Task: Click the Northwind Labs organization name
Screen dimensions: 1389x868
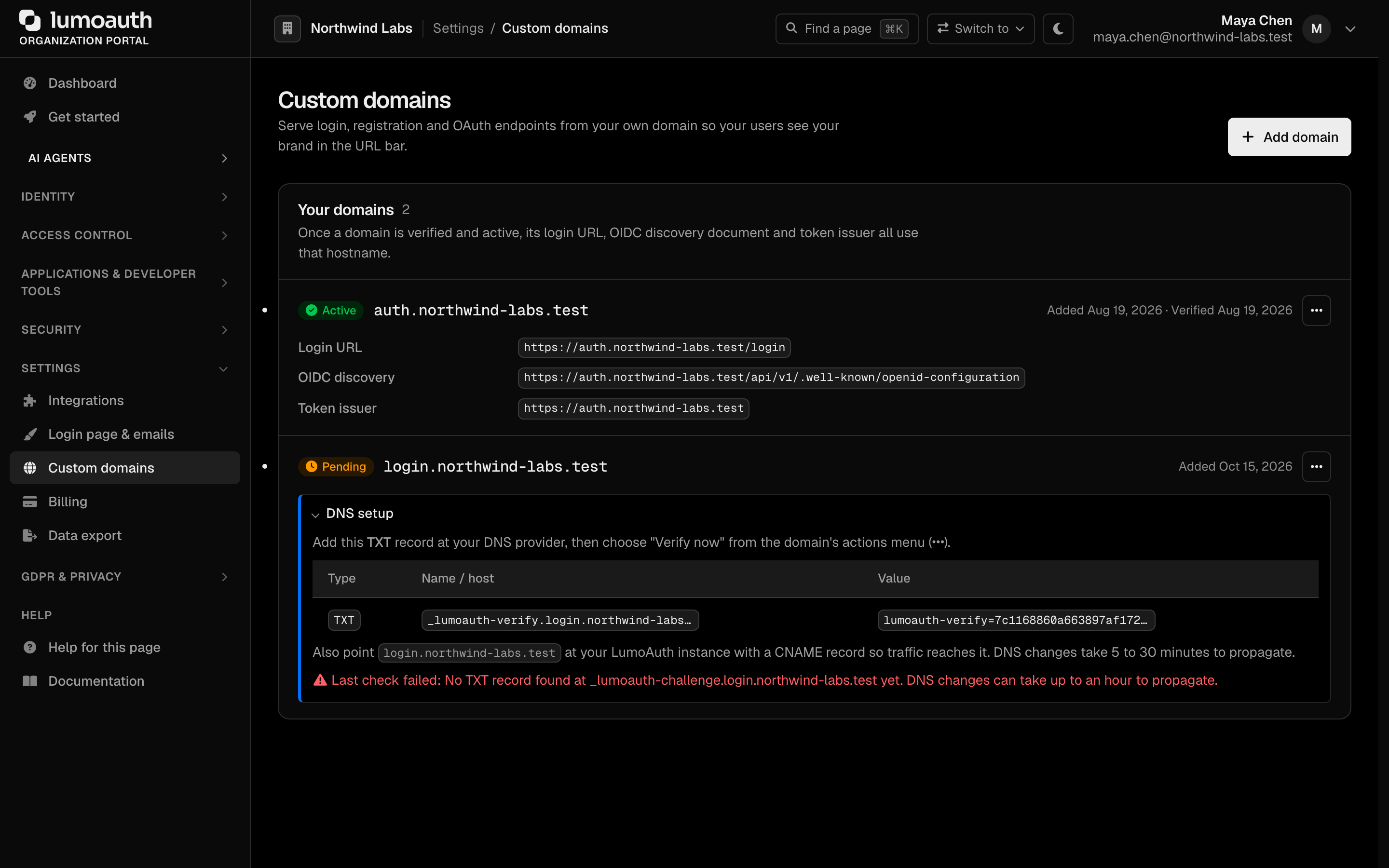Action: pos(362,28)
